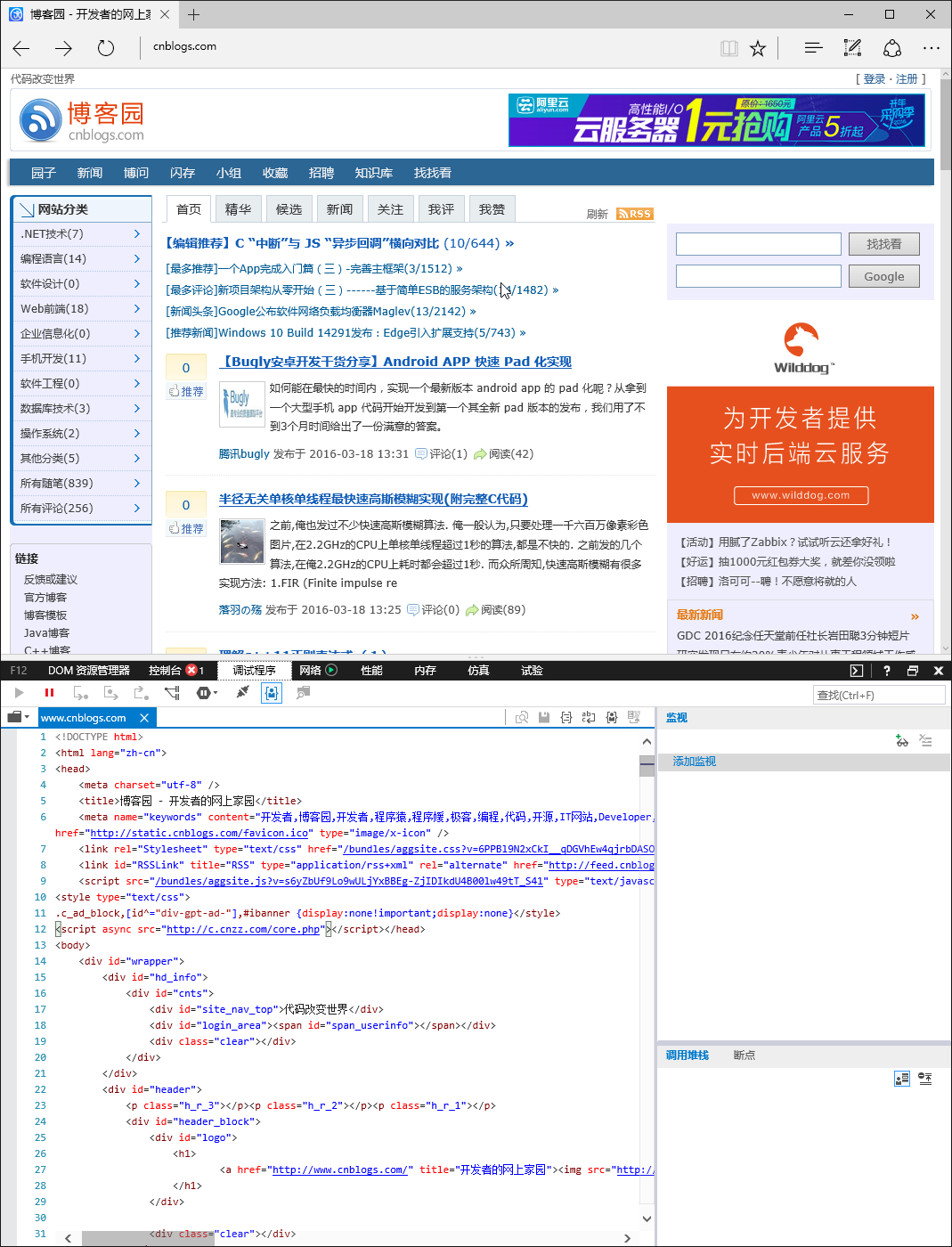Click the 添加监视 add watch link
This screenshot has width=952, height=1247.
(x=695, y=762)
